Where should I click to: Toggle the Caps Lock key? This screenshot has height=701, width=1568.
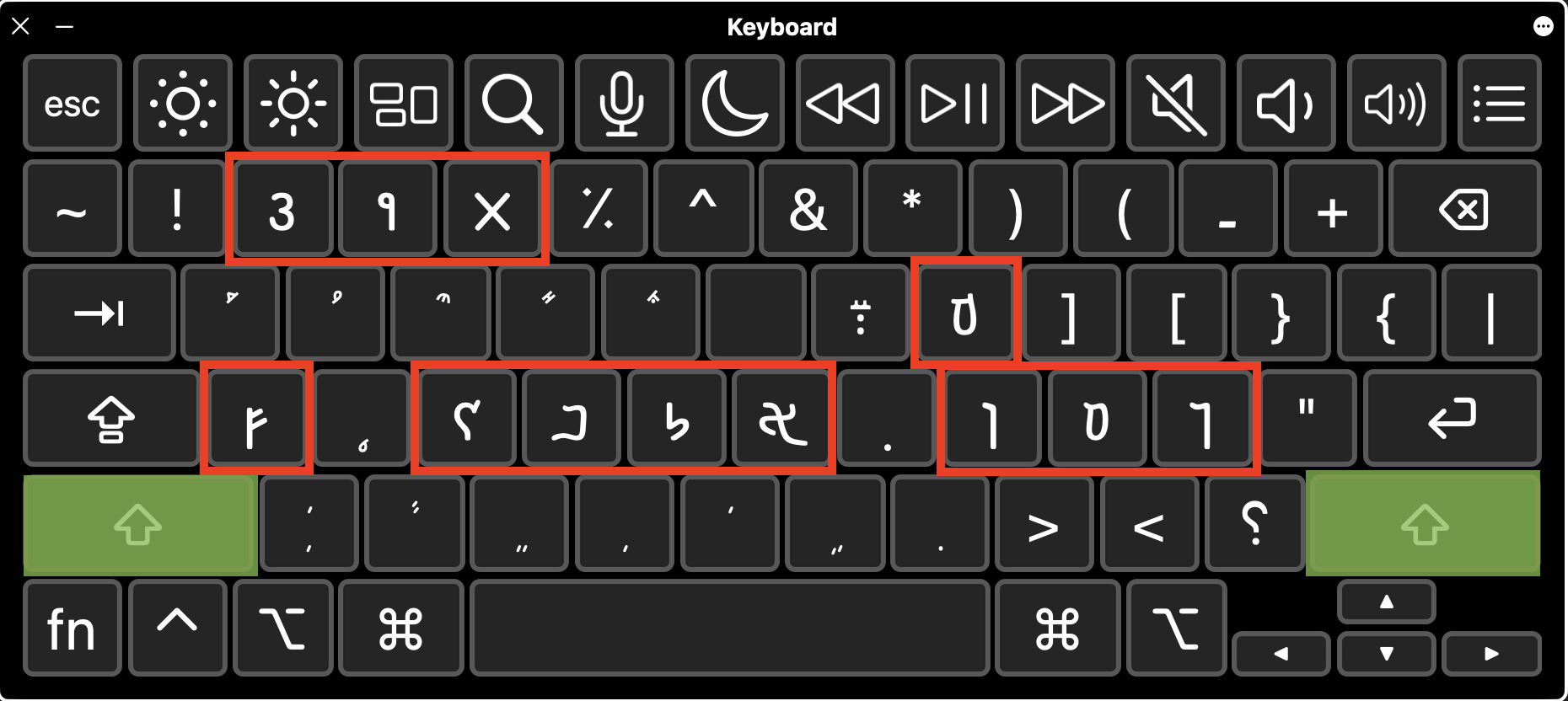(111, 419)
